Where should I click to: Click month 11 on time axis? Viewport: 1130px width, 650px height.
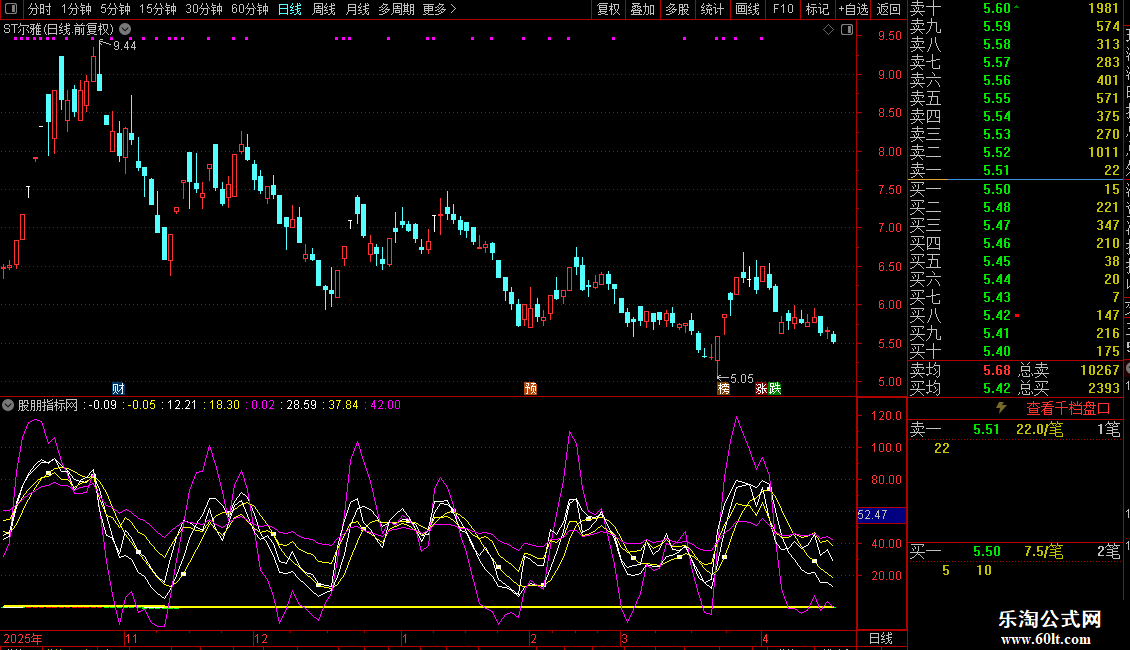[131, 638]
